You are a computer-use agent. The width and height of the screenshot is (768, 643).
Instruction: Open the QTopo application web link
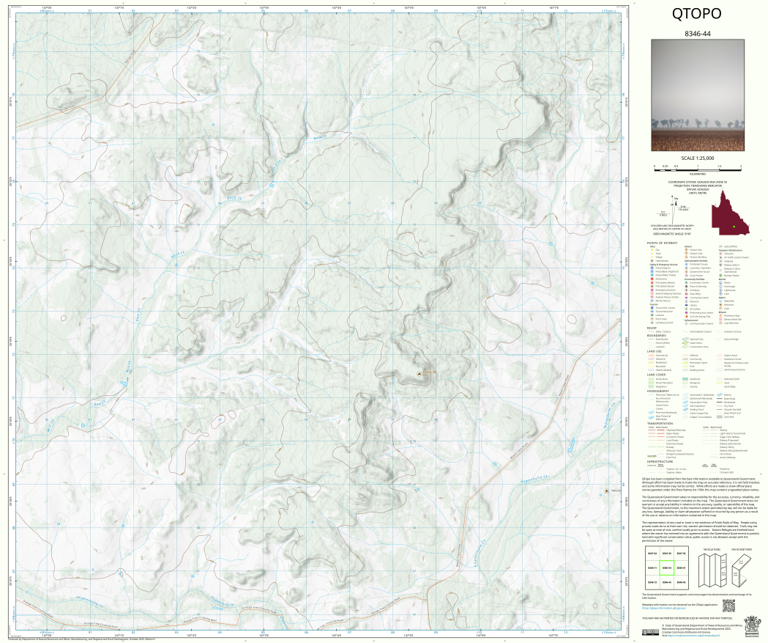(662, 610)
